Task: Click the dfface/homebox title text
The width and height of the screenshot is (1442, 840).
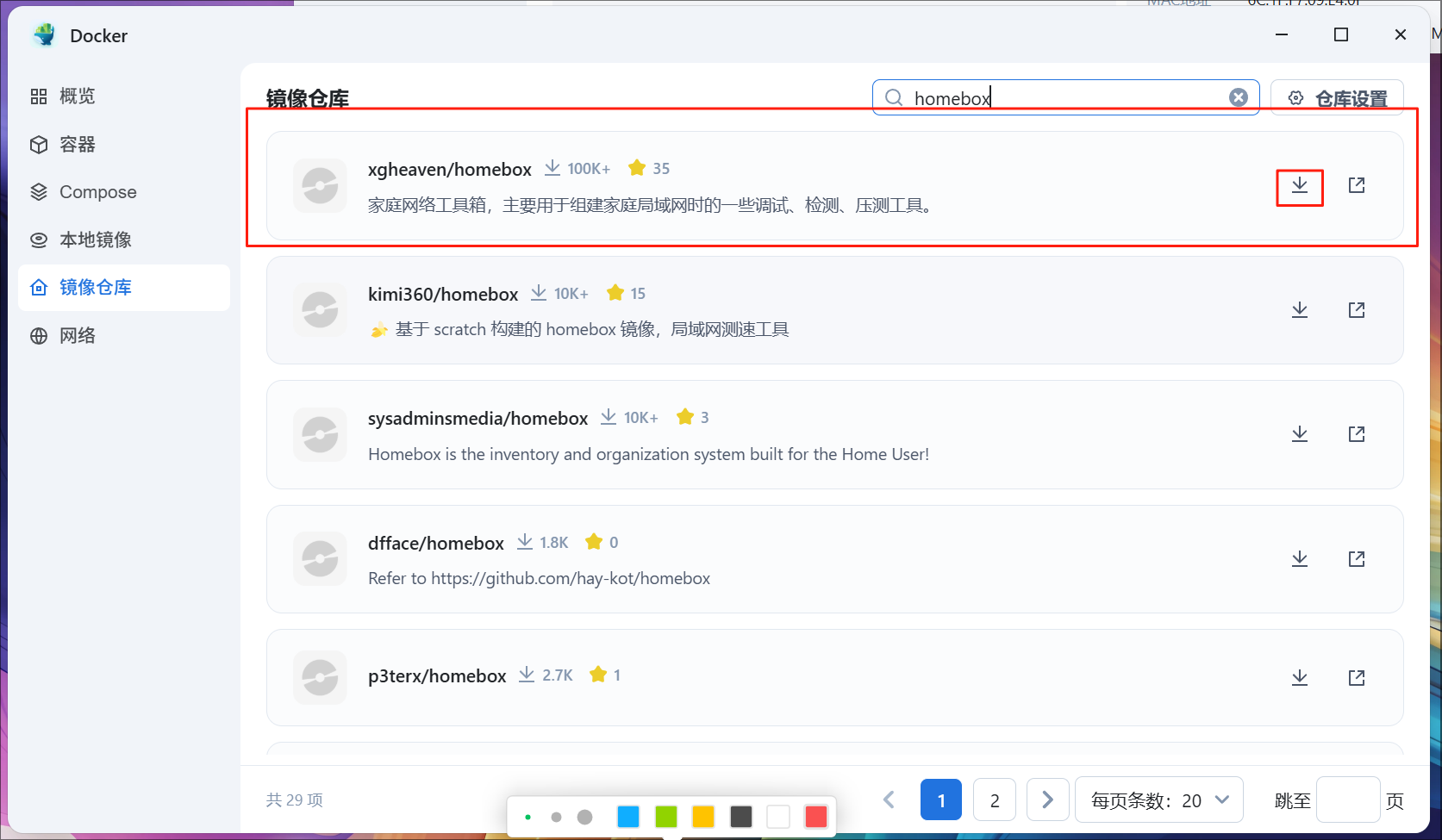Action: click(436, 544)
